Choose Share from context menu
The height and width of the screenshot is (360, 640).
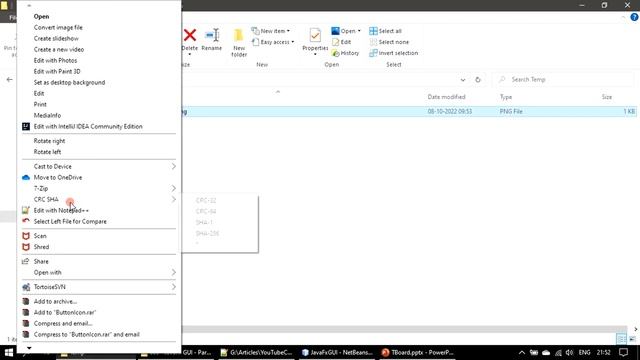(x=99, y=262)
